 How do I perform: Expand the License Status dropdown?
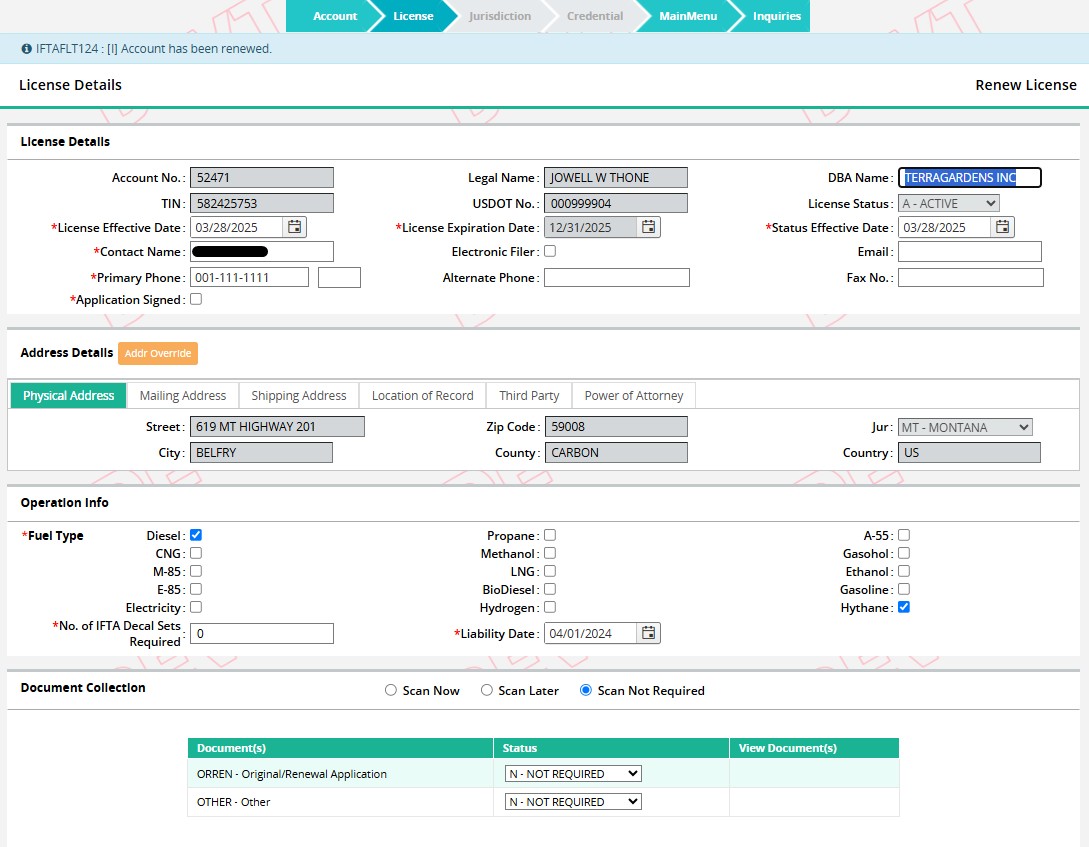click(x=948, y=203)
